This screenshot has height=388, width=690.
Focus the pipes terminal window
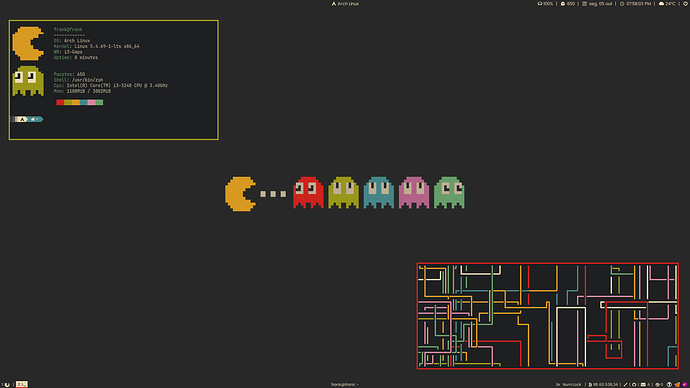coord(547,316)
